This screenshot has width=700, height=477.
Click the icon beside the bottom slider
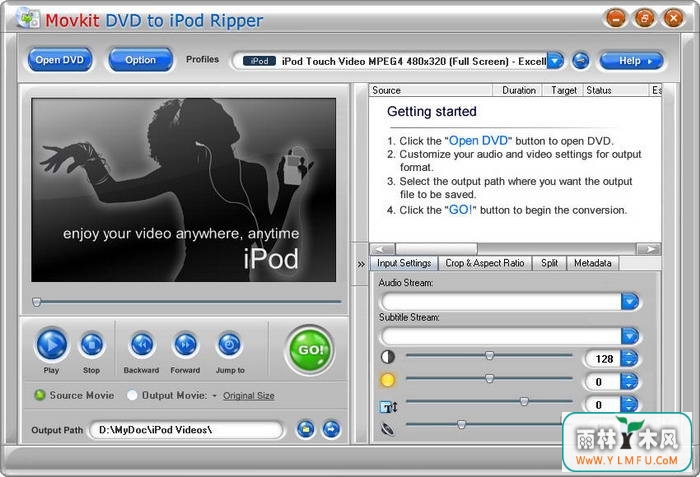tap(388, 429)
